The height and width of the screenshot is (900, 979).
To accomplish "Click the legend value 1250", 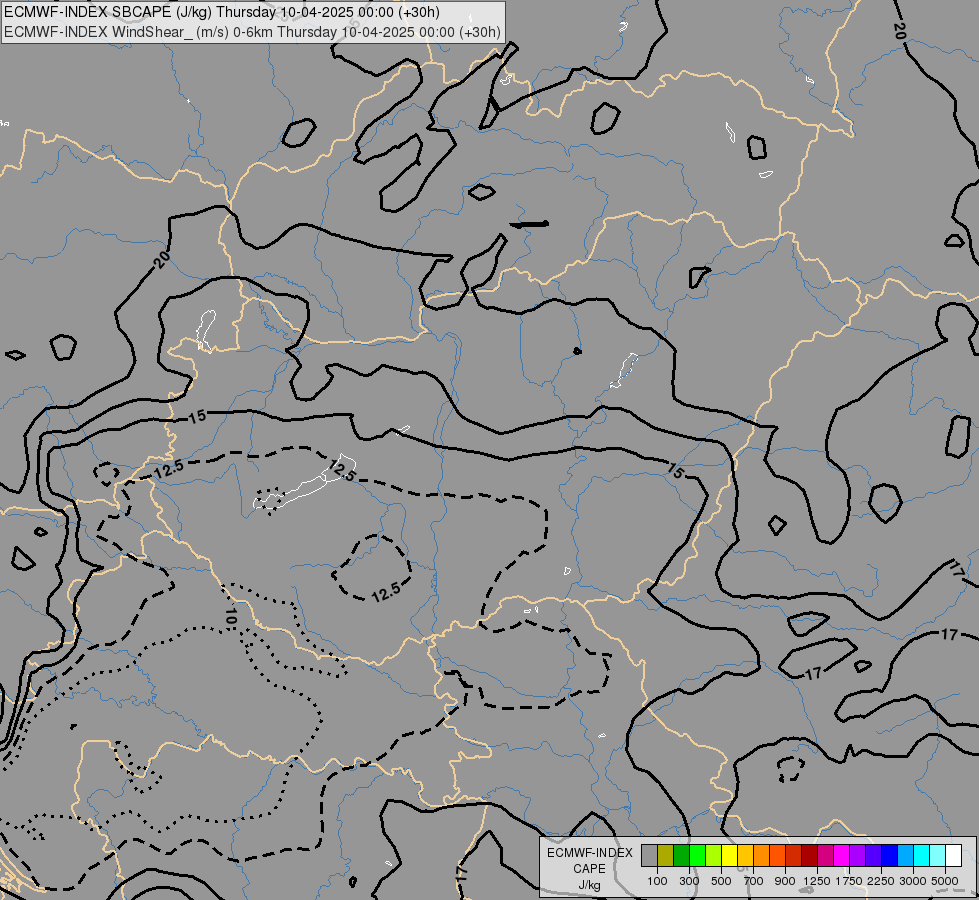I will 817,881.
